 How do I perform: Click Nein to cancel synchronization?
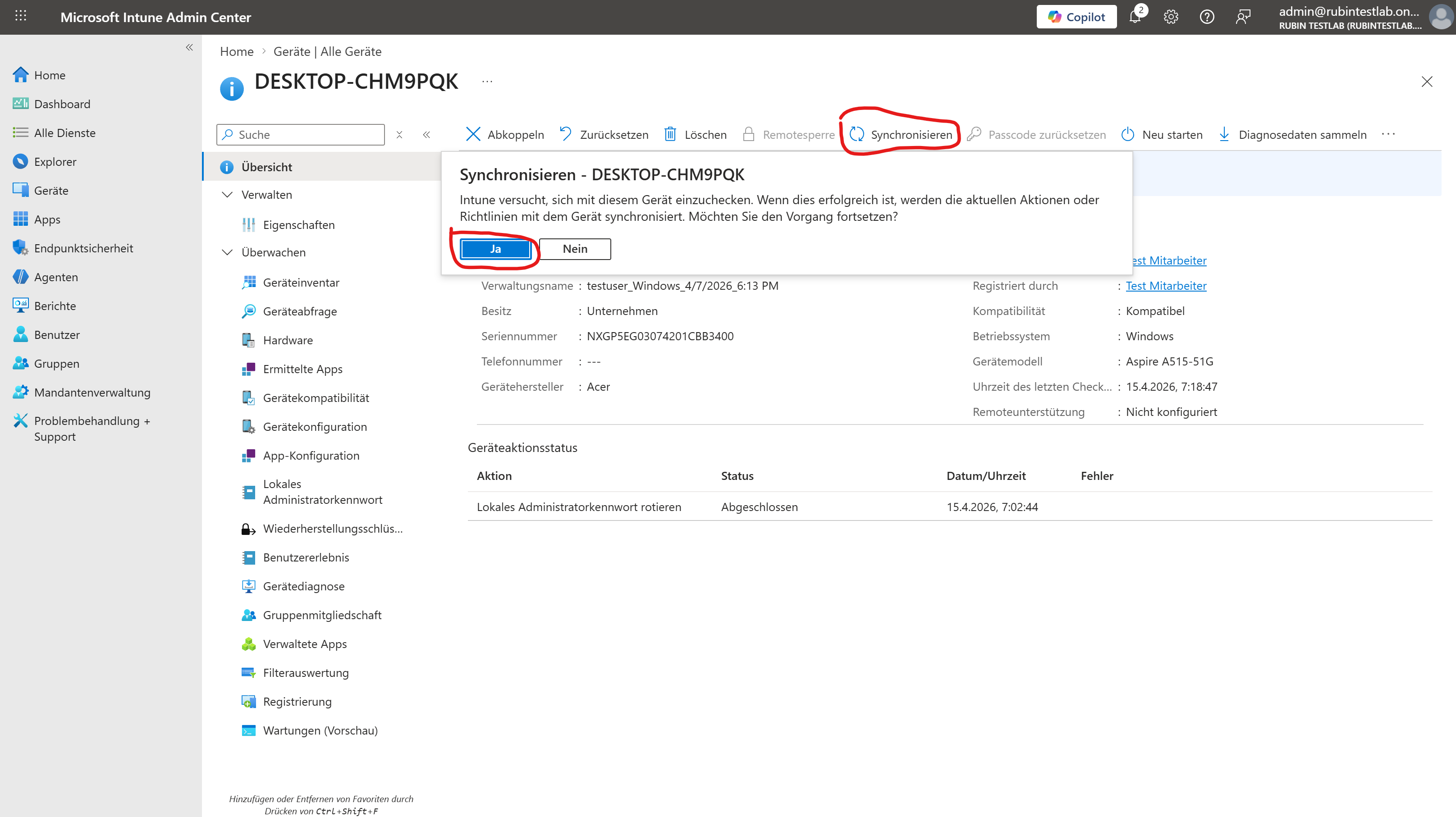tap(575, 249)
